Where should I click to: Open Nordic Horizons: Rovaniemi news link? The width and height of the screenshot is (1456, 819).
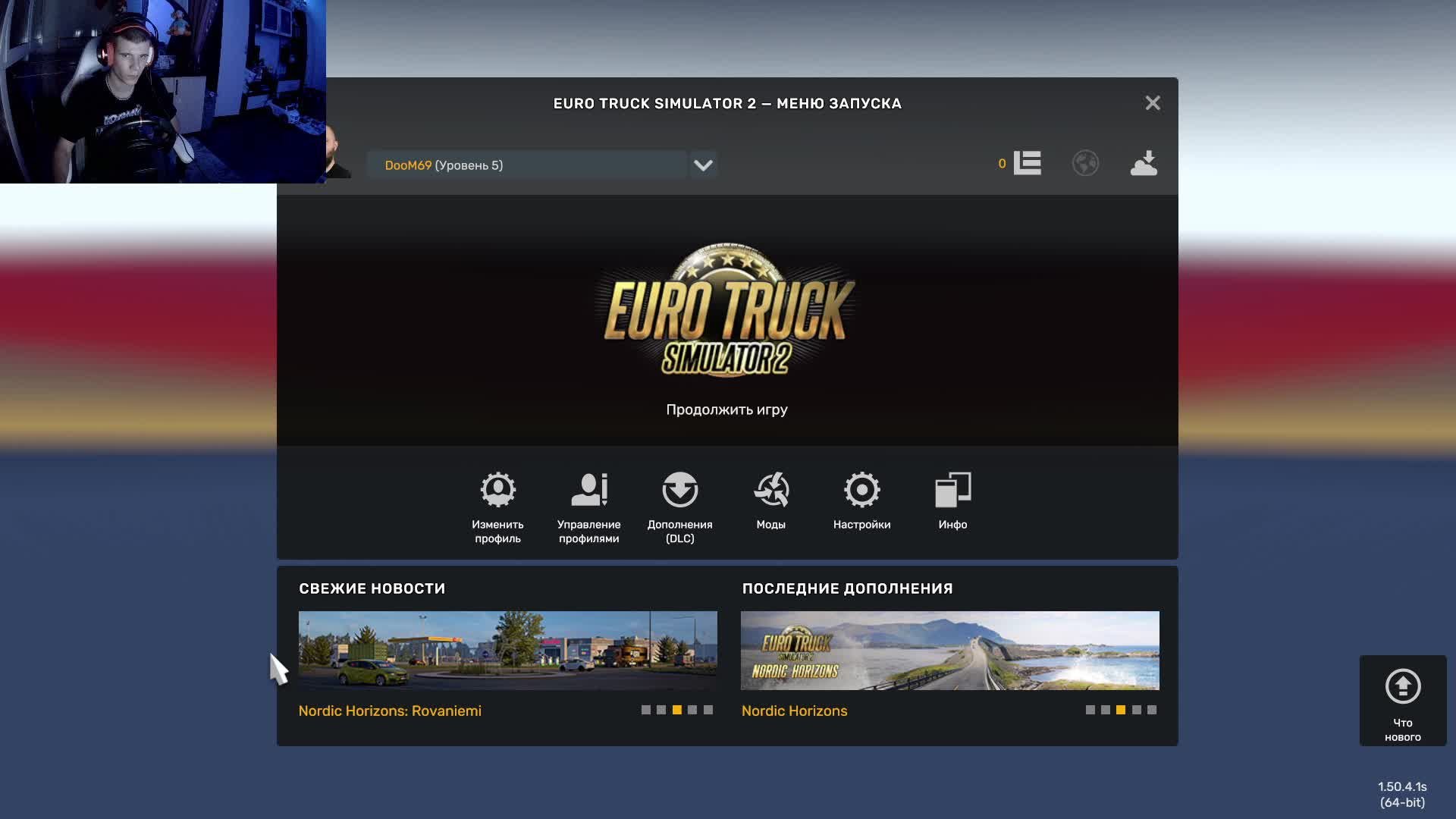click(390, 711)
